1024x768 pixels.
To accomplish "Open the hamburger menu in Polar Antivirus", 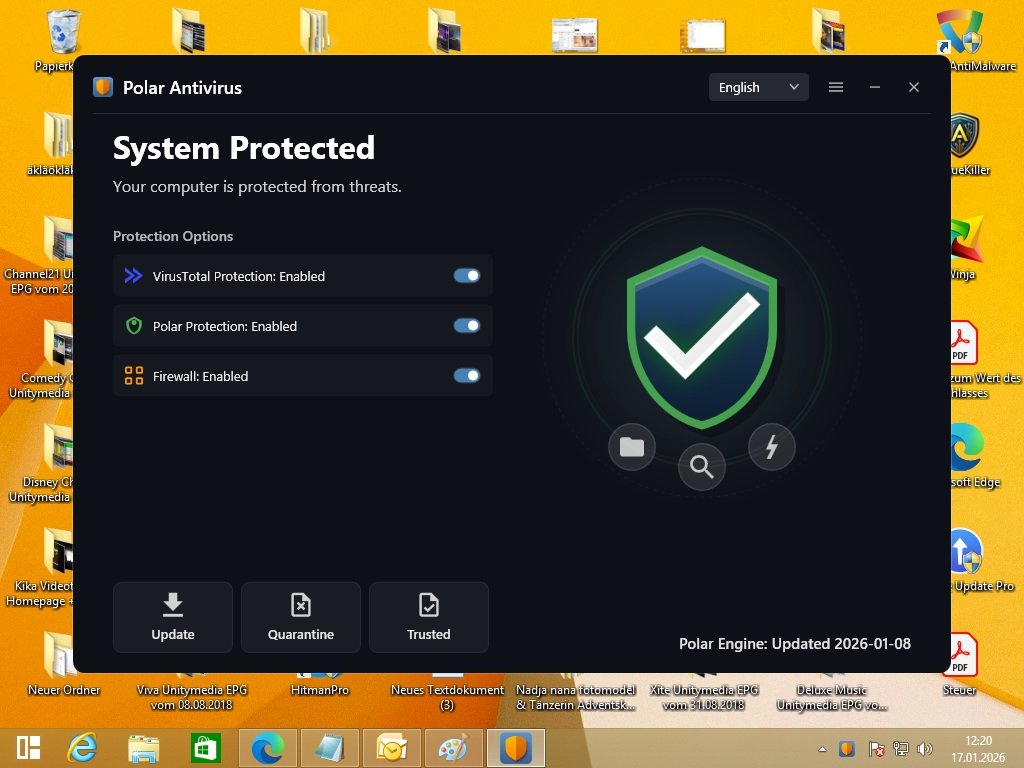I will [x=836, y=87].
